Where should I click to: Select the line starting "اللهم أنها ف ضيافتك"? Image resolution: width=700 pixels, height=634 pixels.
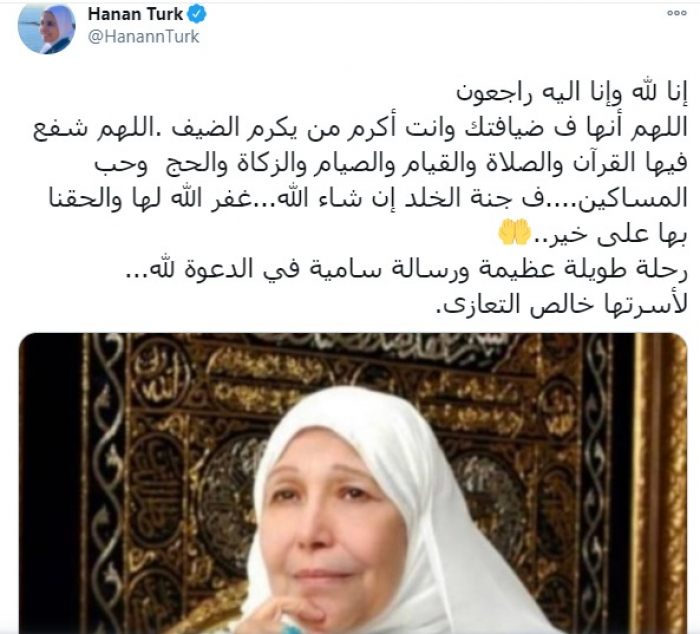pyautogui.click(x=360, y=128)
